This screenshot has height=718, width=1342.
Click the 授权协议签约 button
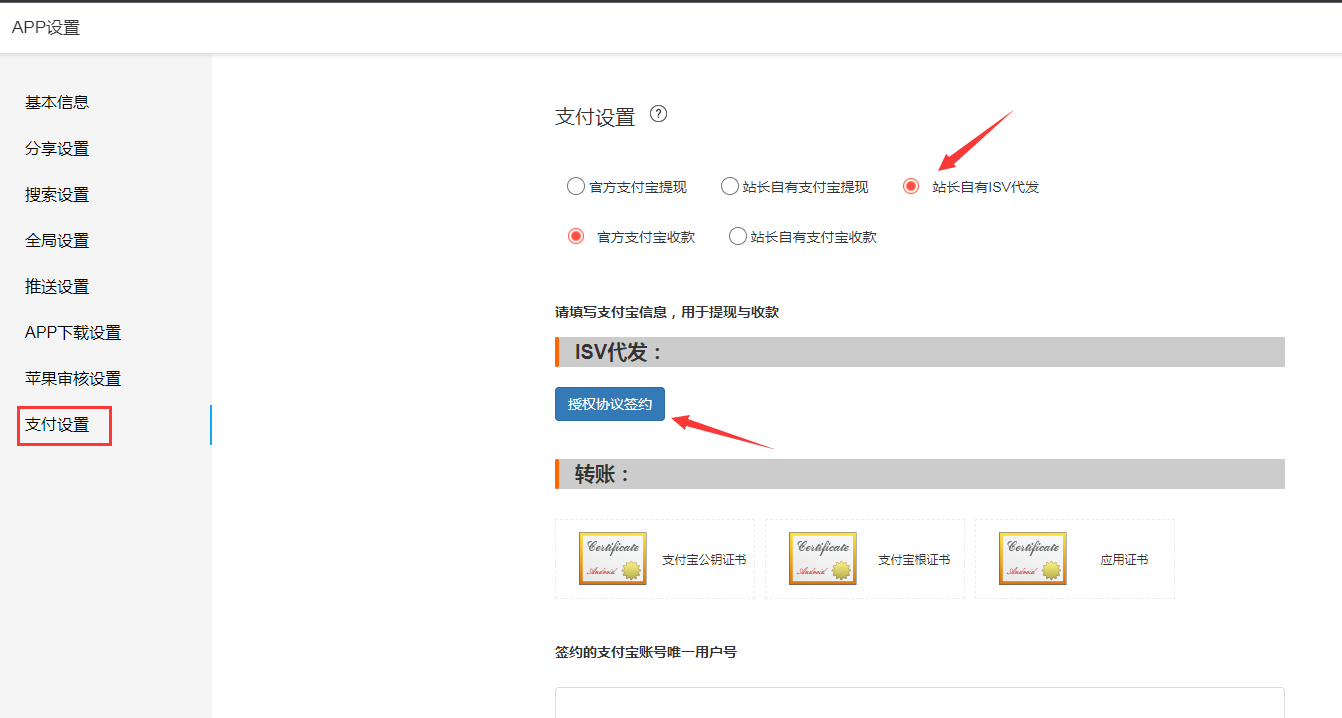pos(610,404)
